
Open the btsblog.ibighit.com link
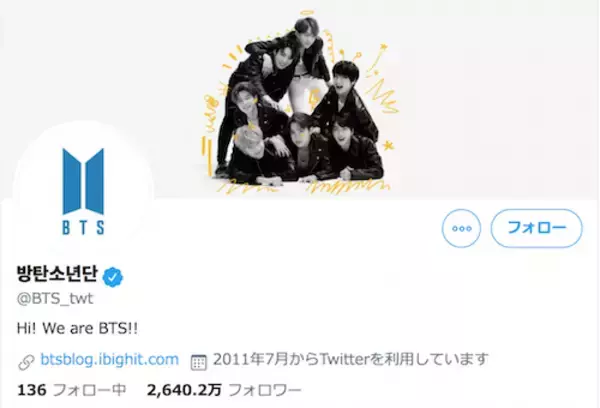point(109,360)
